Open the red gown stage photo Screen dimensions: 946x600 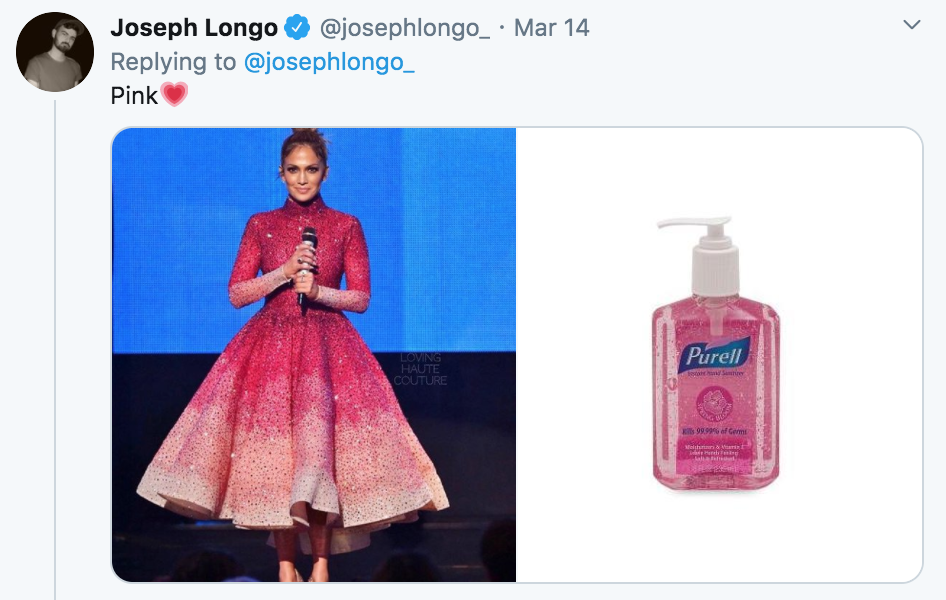(x=313, y=355)
